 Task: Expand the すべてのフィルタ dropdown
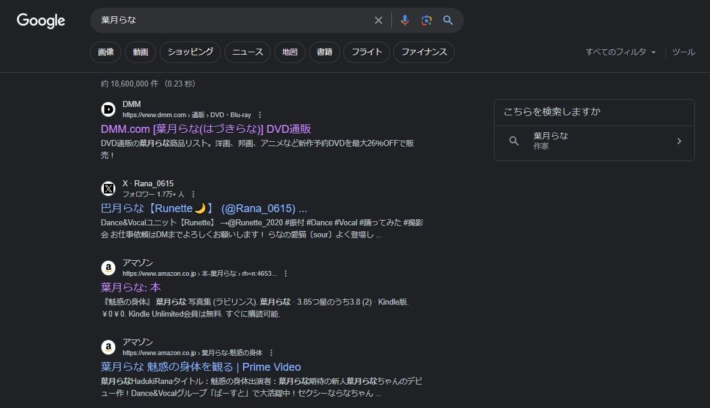click(x=620, y=52)
